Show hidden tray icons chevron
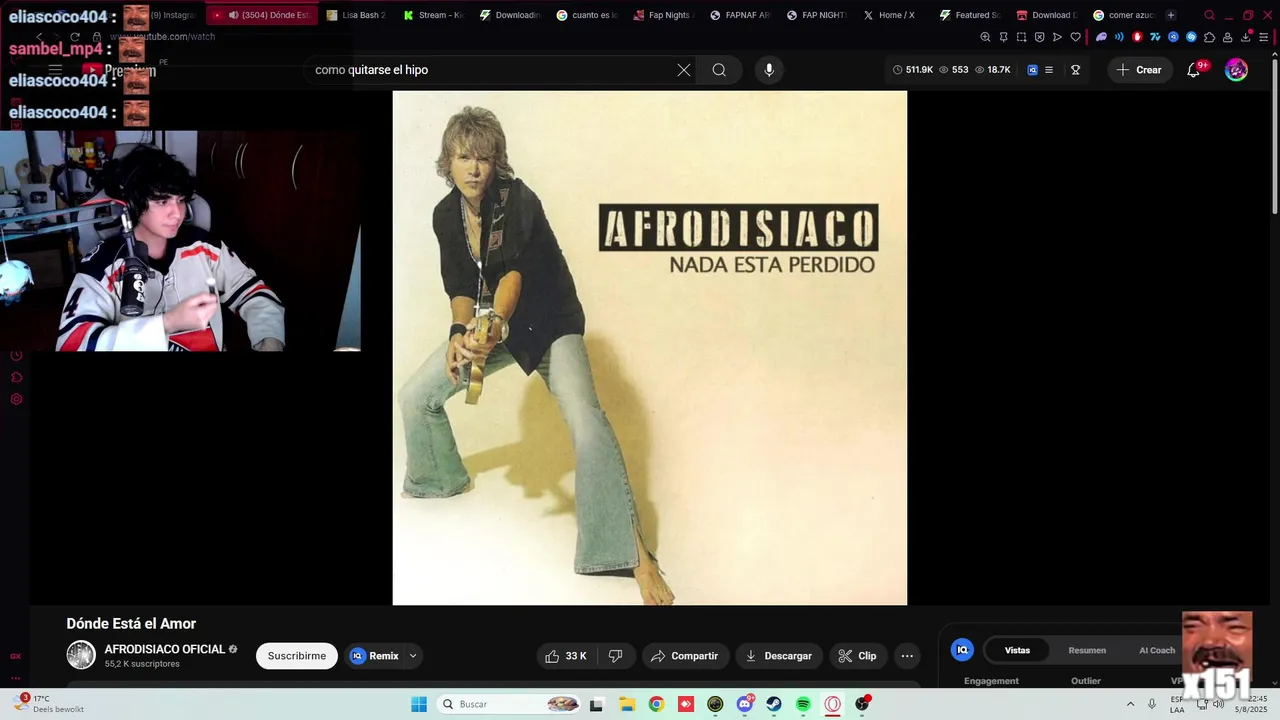The image size is (1280, 720). pyautogui.click(x=1130, y=704)
